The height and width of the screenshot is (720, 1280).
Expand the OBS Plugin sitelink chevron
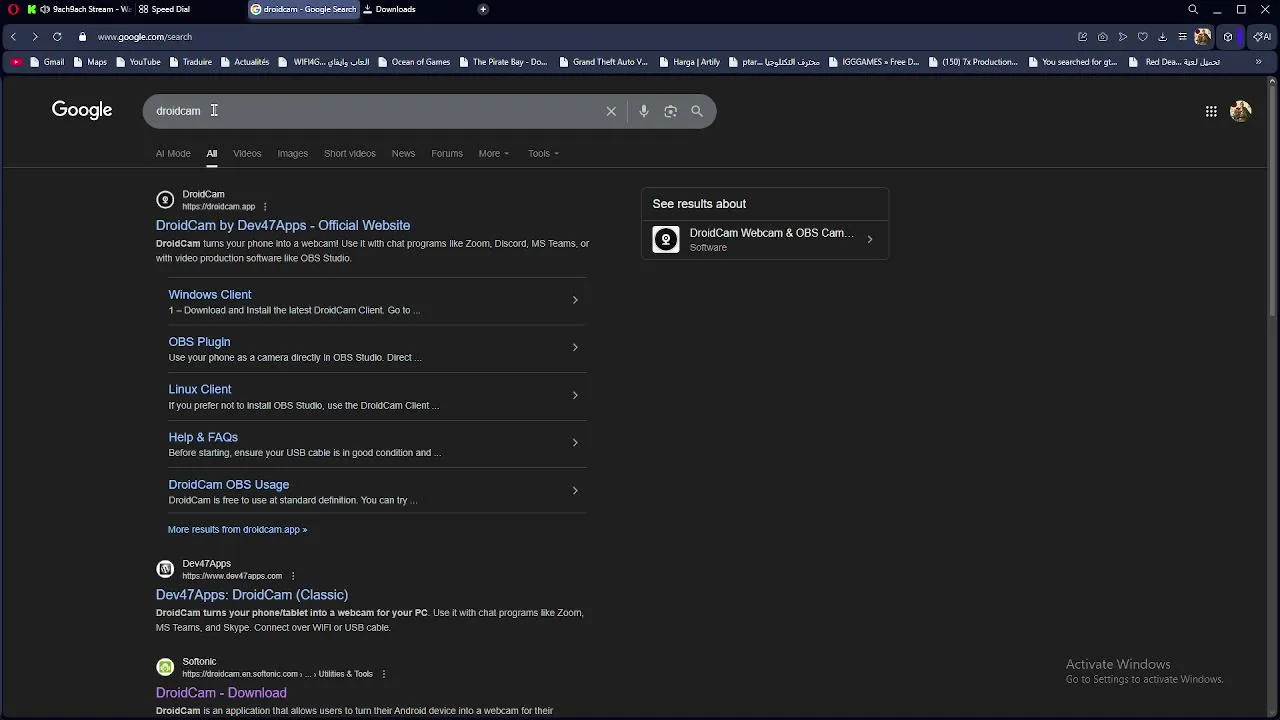(x=575, y=347)
